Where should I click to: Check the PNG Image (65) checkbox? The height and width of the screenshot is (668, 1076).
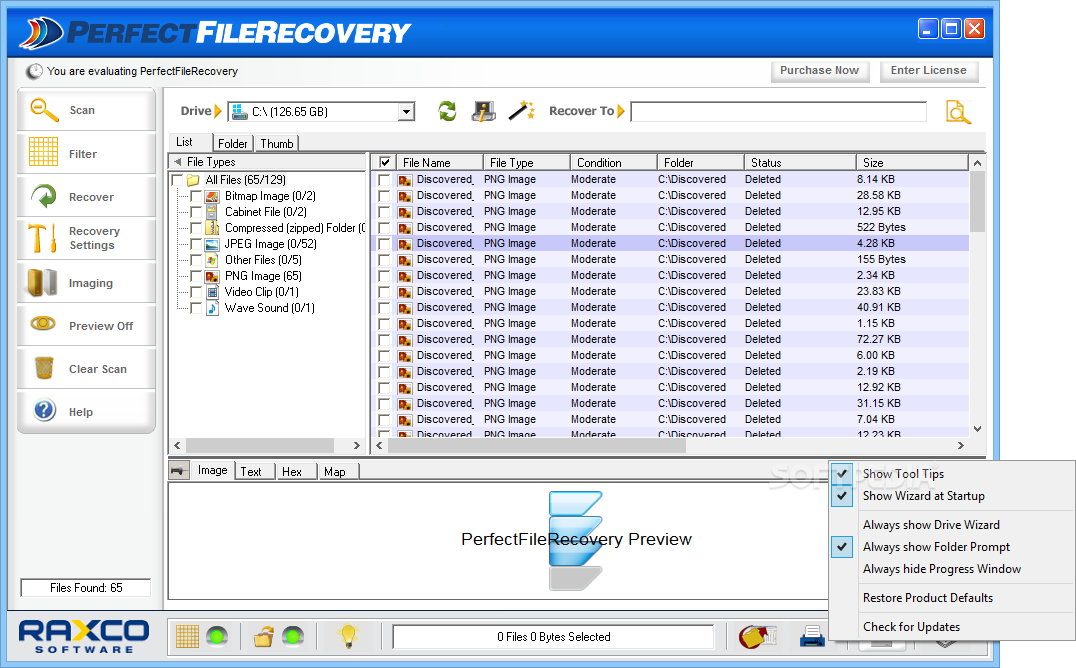click(196, 276)
